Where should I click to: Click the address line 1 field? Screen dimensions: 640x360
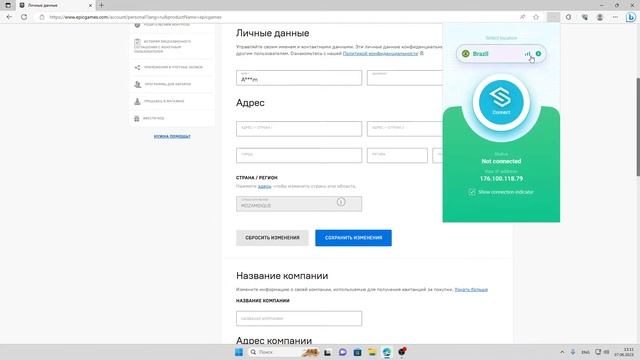[x=299, y=129]
